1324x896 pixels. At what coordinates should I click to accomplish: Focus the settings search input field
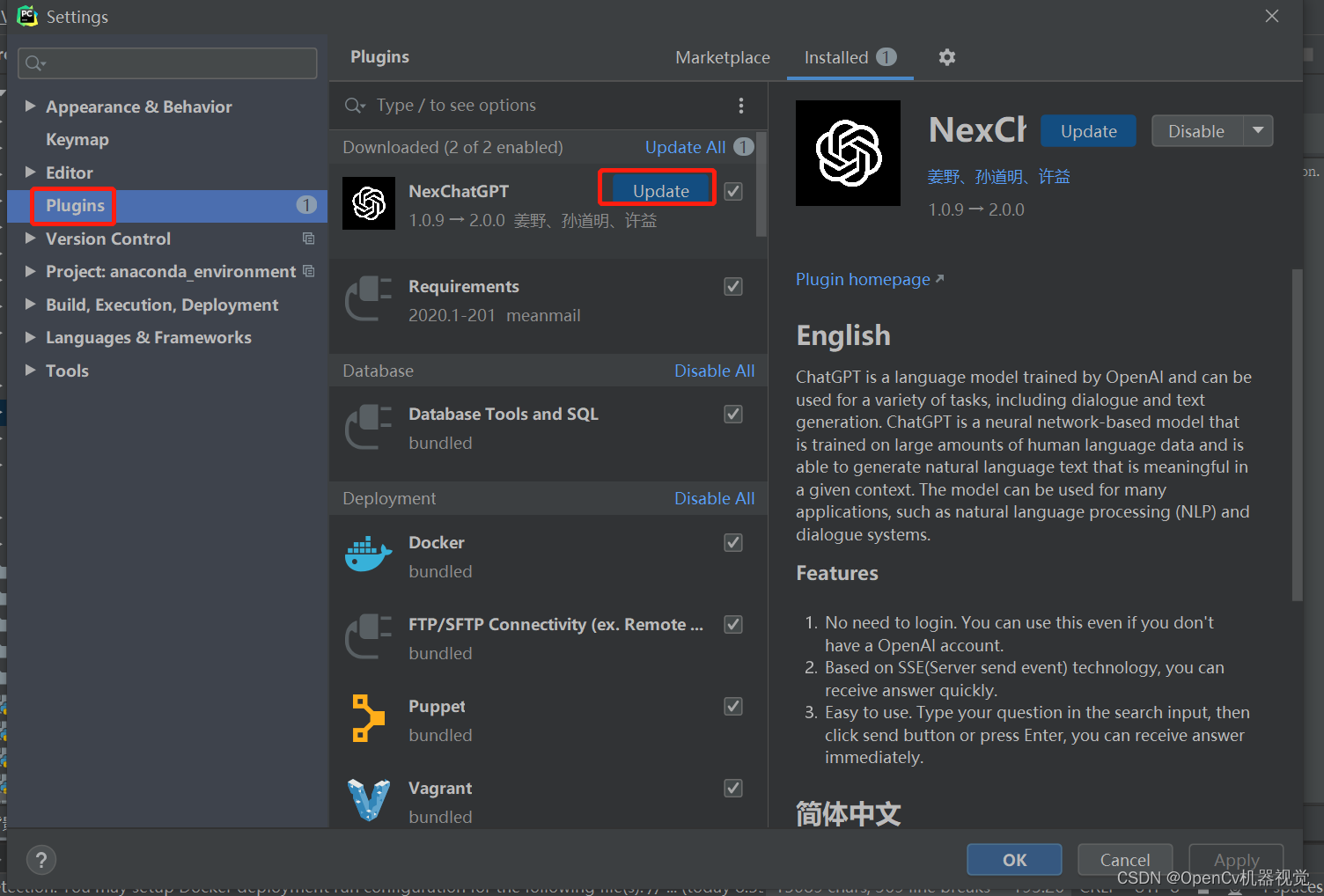[x=167, y=63]
